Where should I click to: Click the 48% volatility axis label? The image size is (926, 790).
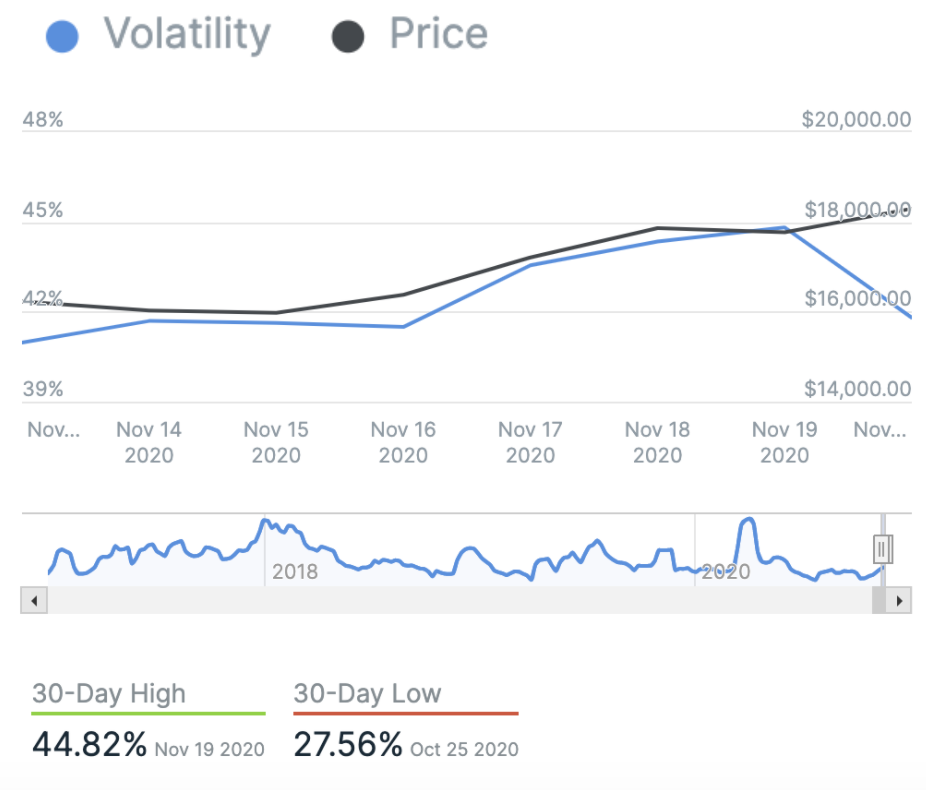(43, 120)
